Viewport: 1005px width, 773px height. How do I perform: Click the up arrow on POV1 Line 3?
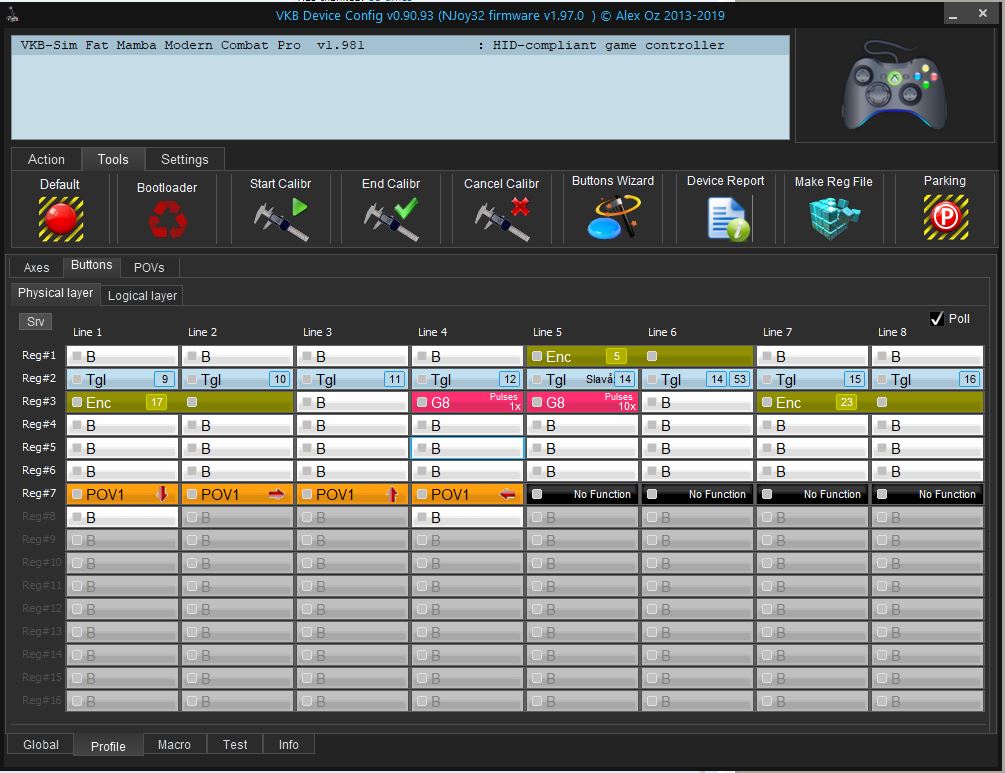point(392,494)
